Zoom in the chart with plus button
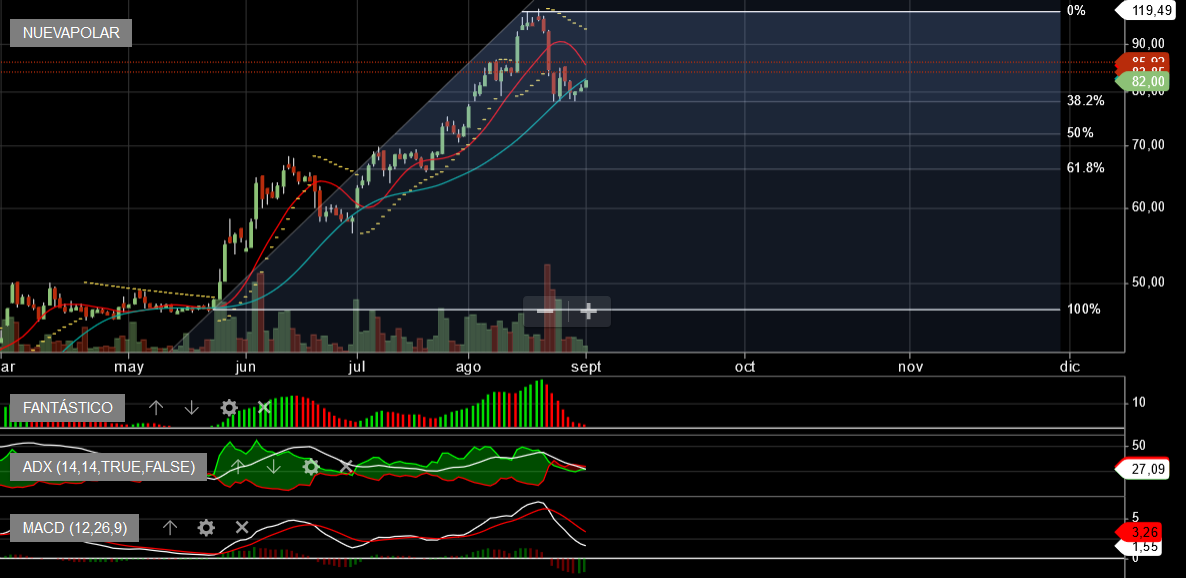Image resolution: width=1186 pixels, height=578 pixels. point(589,311)
